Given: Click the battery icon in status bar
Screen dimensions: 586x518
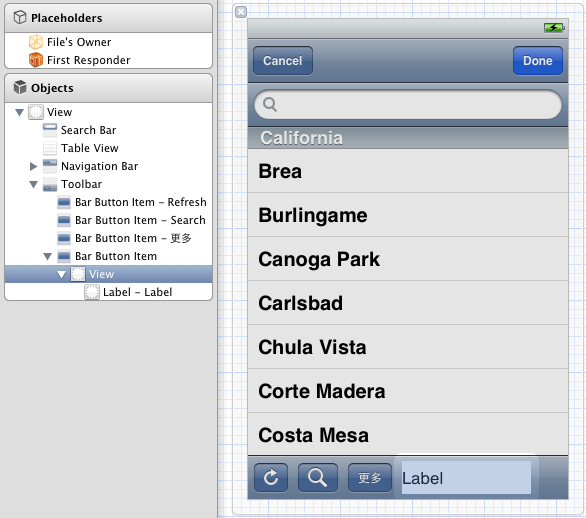Looking at the screenshot, I should 554,28.
